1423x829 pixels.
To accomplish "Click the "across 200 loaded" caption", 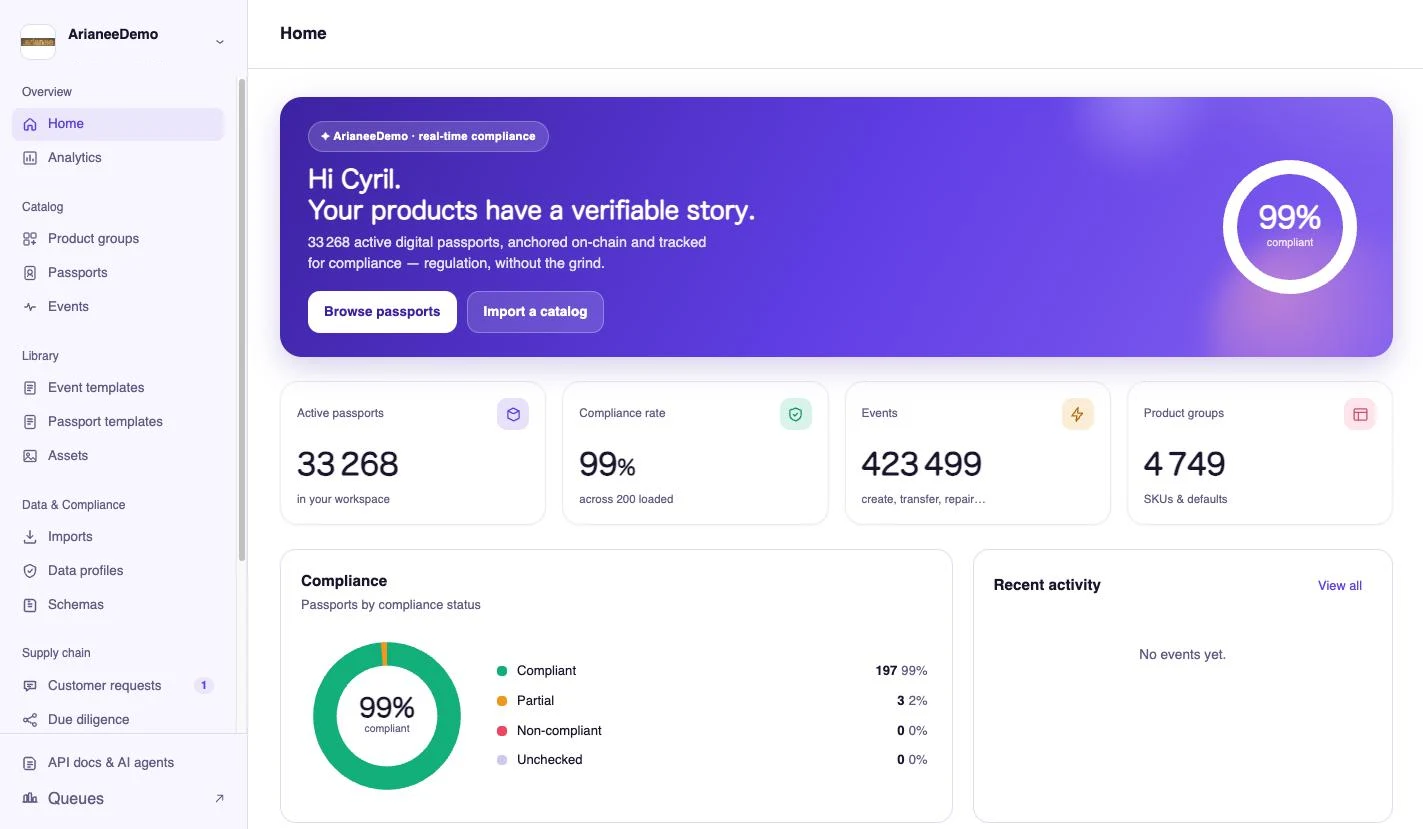I will (626, 499).
